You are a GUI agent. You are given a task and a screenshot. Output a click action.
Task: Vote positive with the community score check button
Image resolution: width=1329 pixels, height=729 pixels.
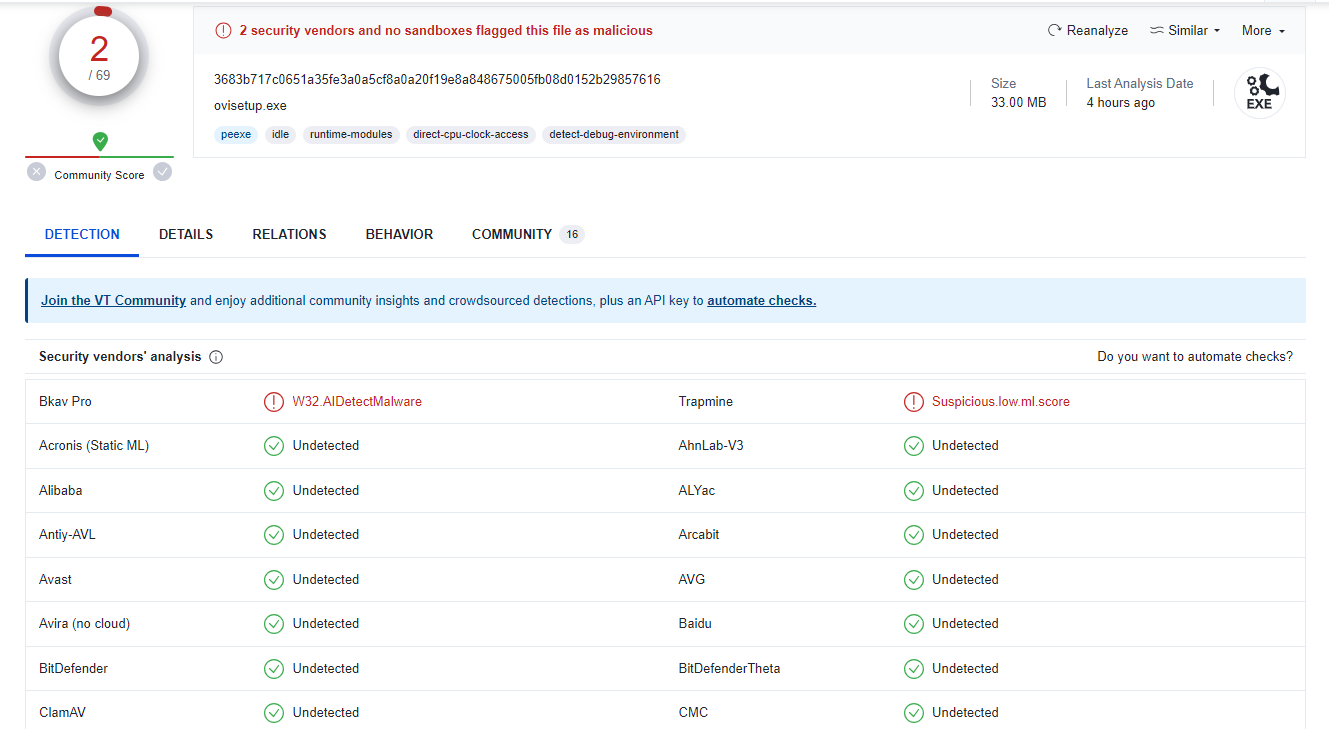tap(163, 172)
